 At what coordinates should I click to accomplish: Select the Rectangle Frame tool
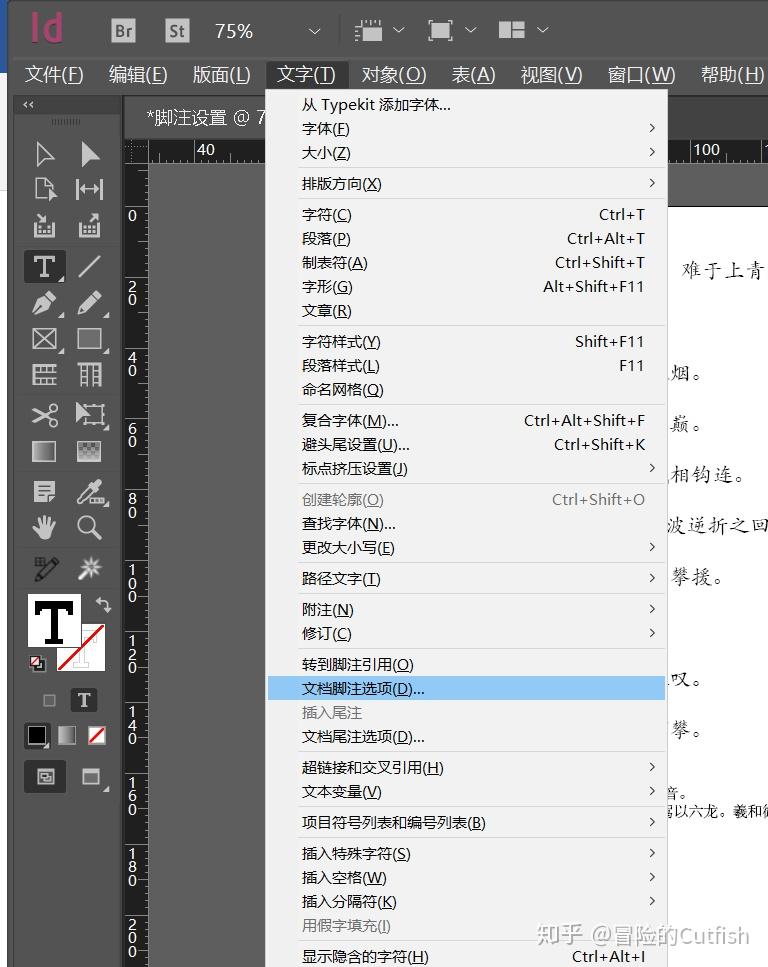(44, 339)
